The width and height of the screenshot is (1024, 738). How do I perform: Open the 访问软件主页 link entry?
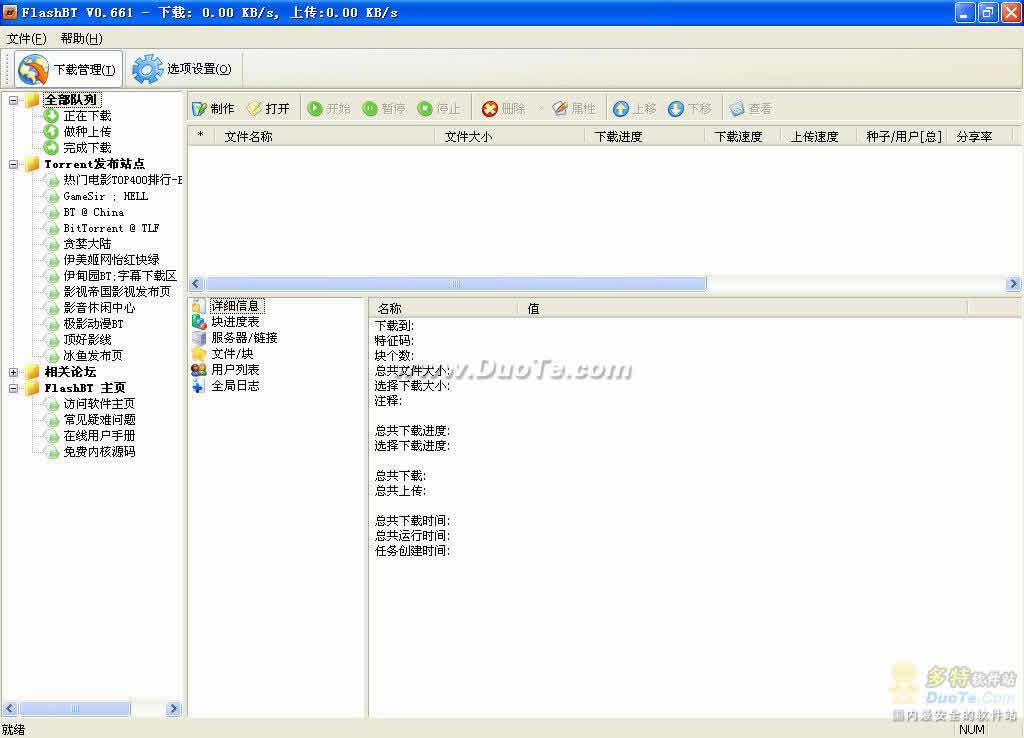click(x=99, y=404)
